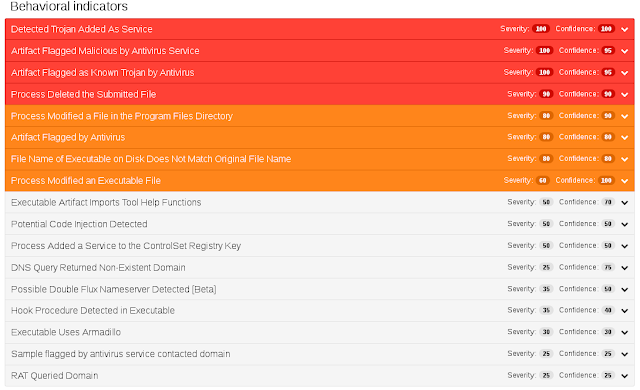640x390 pixels.
Task: Click the Behavioral indicators heading
Action: coord(69,6)
